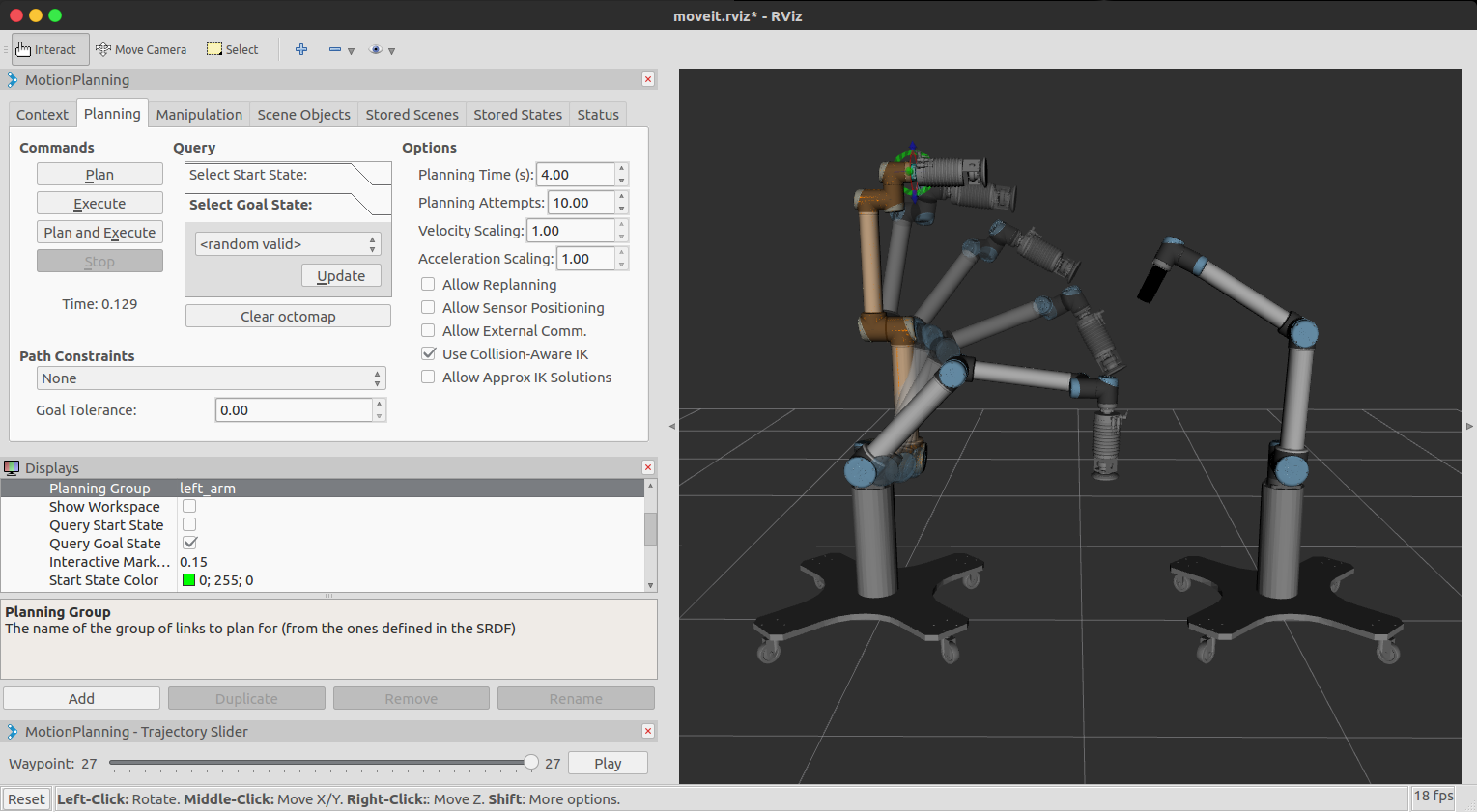Open the eye view options dropdown
Viewport: 1477px width, 812px height.
pyautogui.click(x=383, y=50)
